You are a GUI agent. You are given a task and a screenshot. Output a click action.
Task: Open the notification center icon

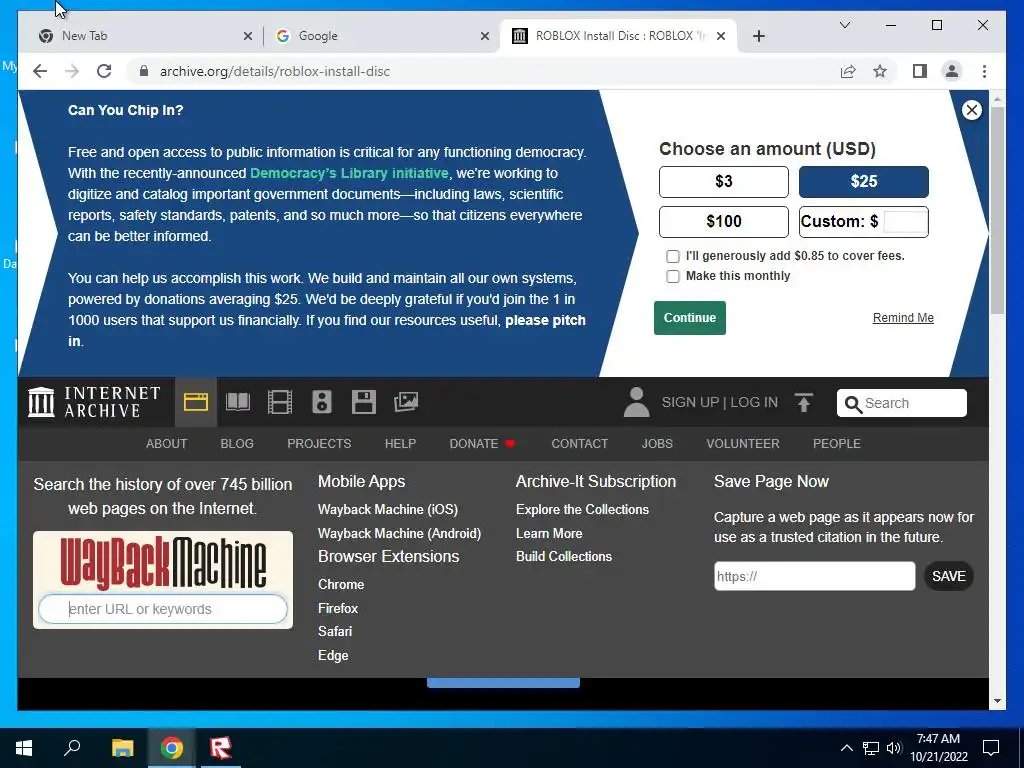pos(991,748)
